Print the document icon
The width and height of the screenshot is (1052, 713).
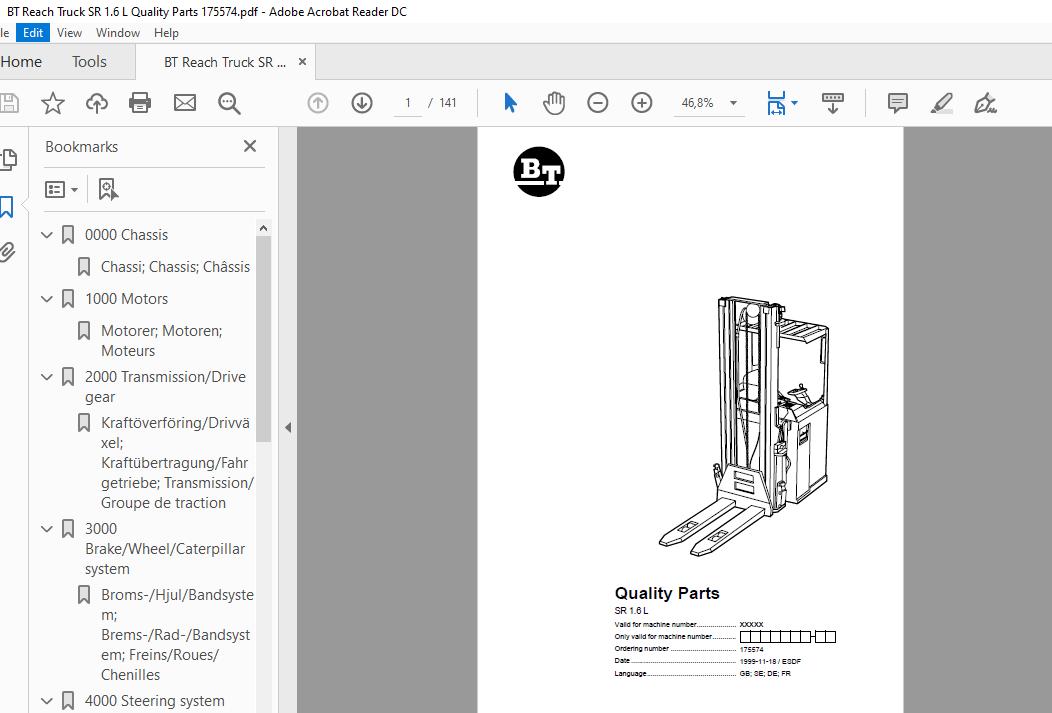tap(140, 103)
